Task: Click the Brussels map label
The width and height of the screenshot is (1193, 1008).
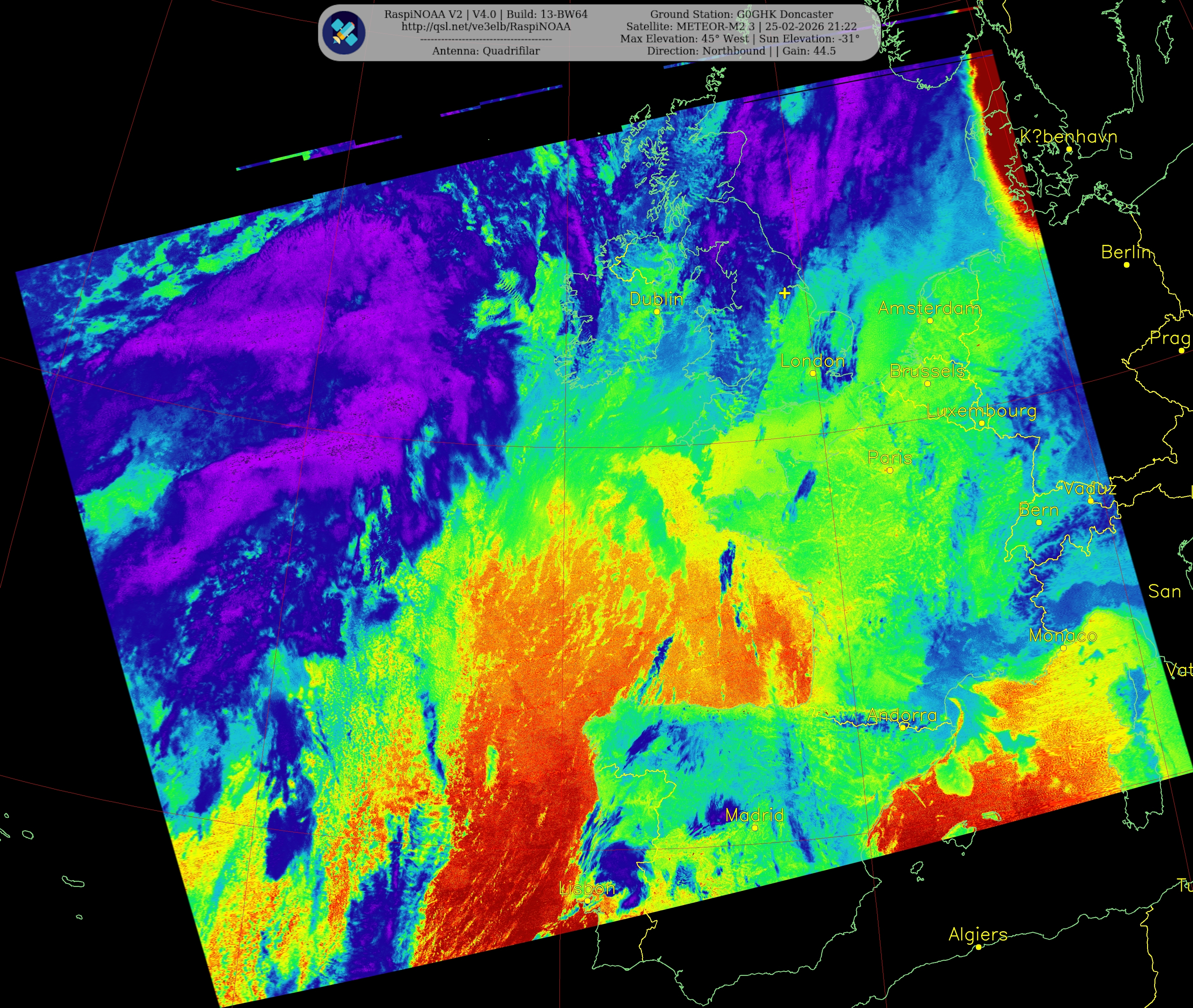Action: click(x=927, y=371)
